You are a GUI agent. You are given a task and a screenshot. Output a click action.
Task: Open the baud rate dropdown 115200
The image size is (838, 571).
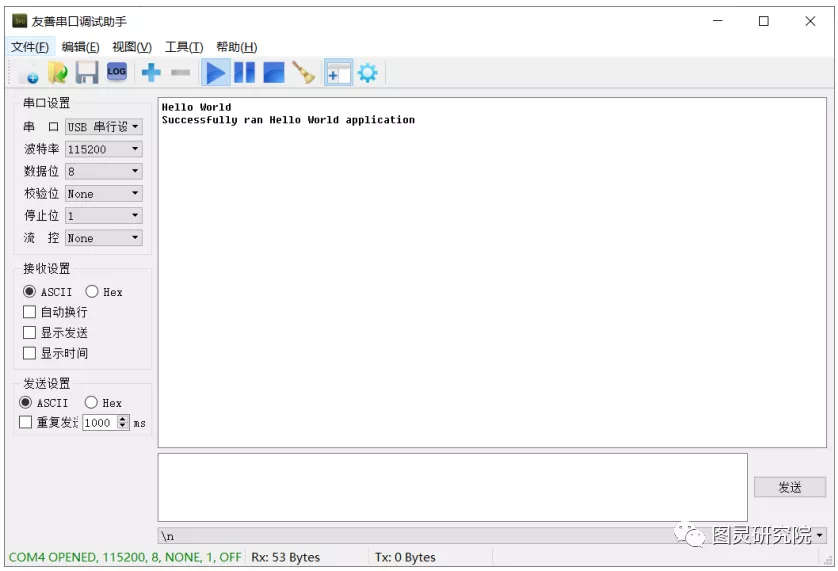coord(104,149)
